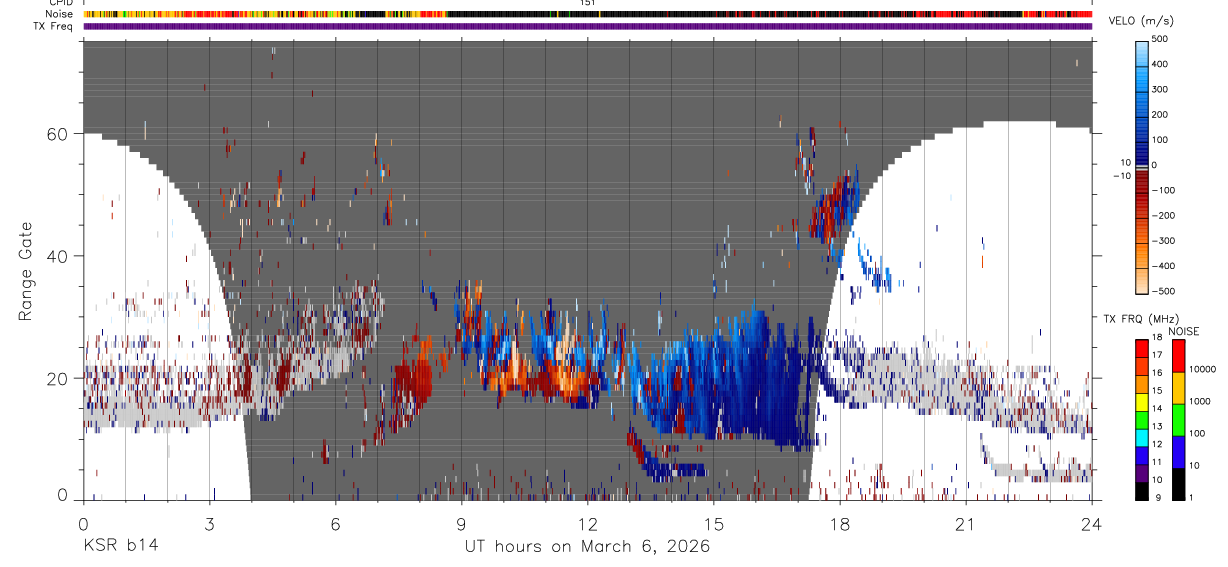Click the y-axis tick label 20
Image resolution: width=1228 pixels, height=567 pixels.
[57, 378]
